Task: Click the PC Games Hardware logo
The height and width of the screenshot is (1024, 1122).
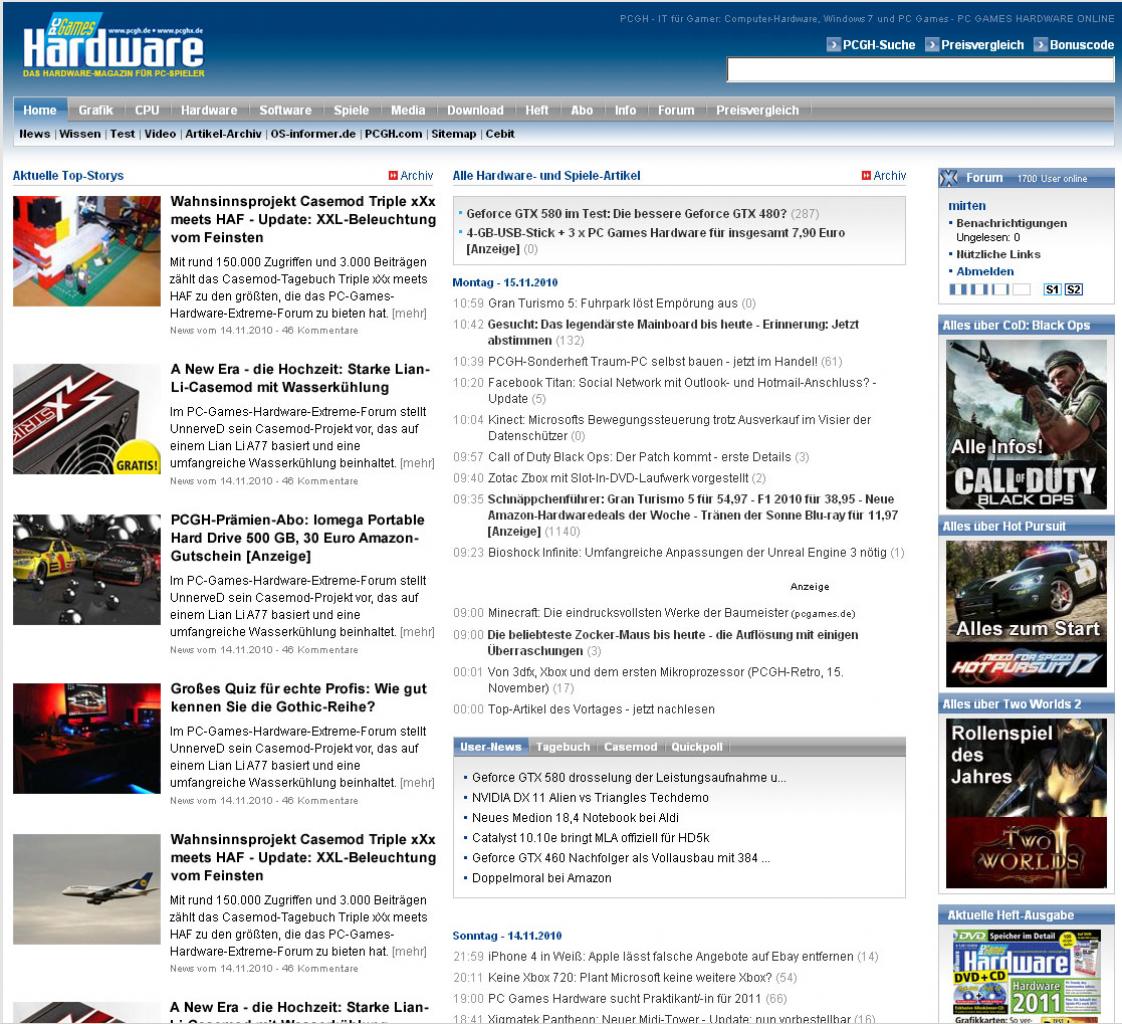Action: pos(114,47)
